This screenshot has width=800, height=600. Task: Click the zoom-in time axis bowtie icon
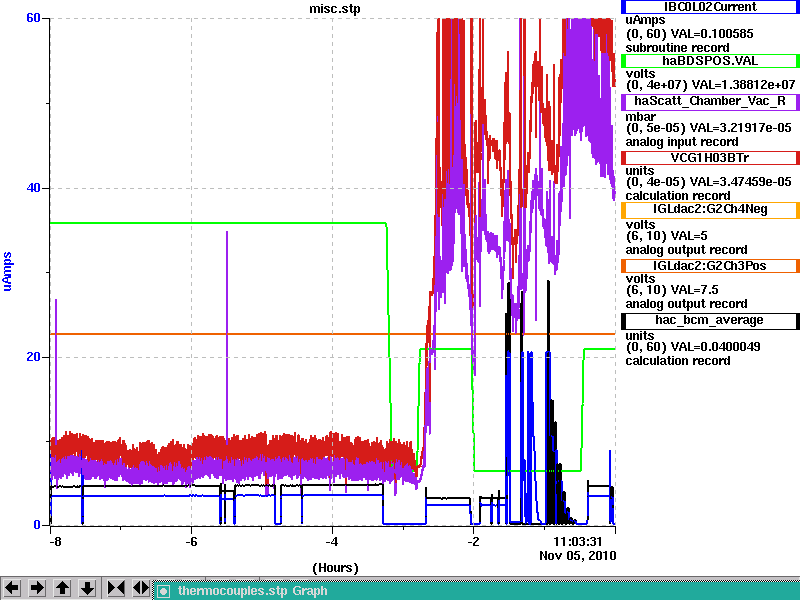[x=116, y=588]
